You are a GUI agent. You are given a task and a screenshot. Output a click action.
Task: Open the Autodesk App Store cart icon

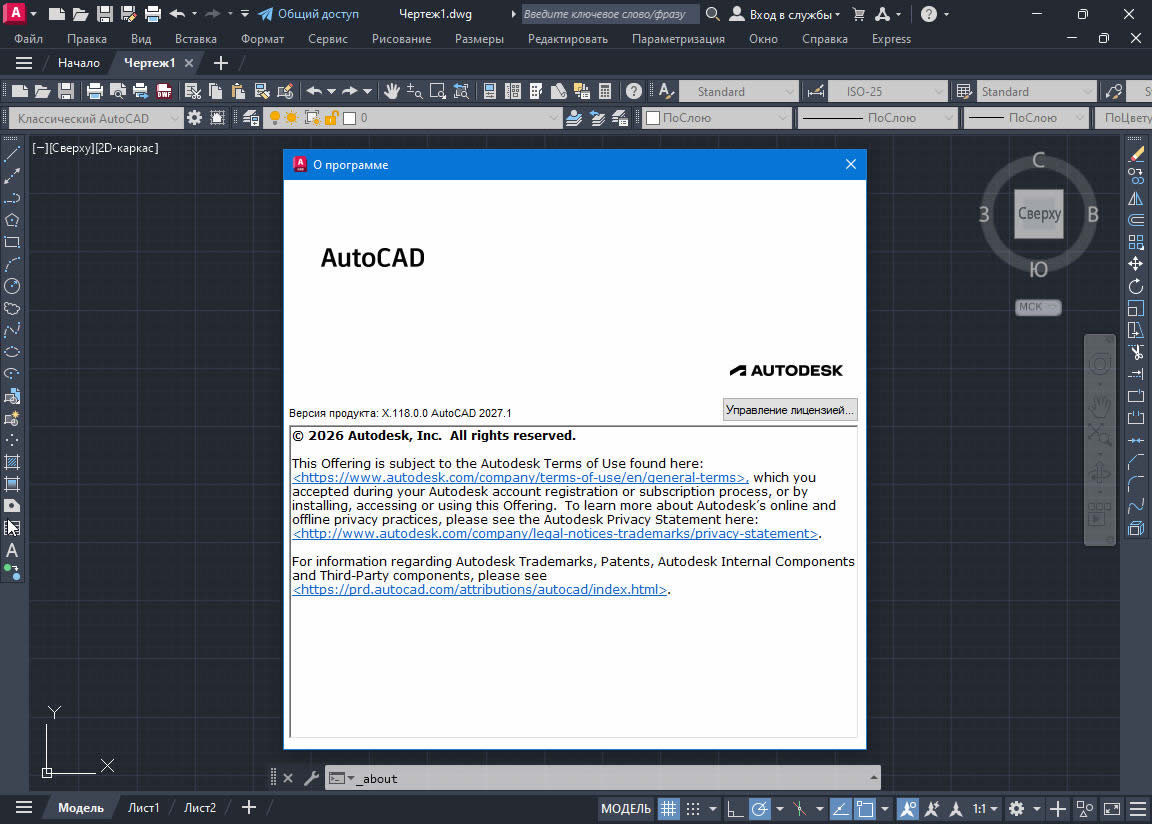858,14
